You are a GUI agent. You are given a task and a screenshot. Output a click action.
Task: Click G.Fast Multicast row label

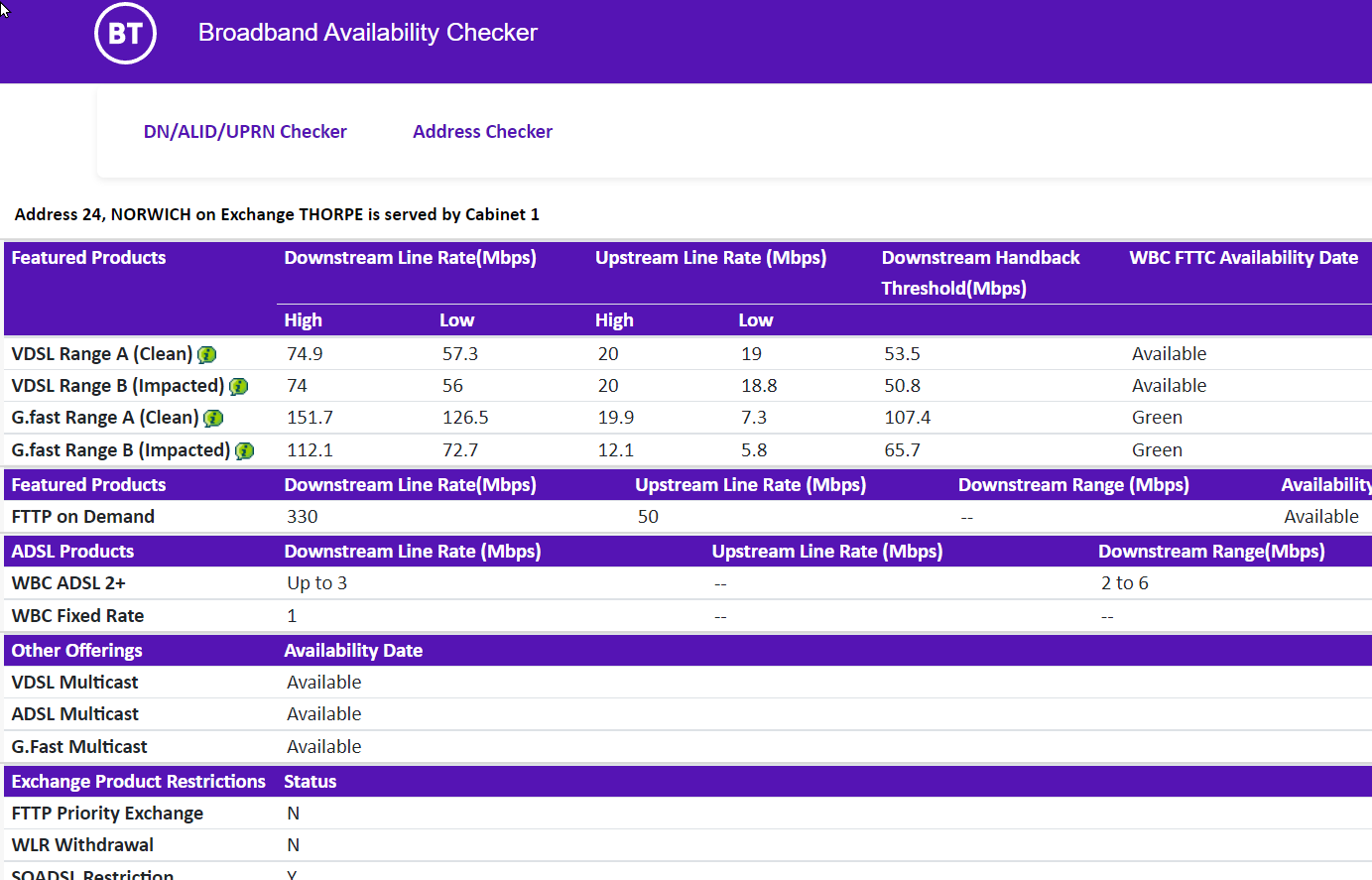tap(79, 747)
